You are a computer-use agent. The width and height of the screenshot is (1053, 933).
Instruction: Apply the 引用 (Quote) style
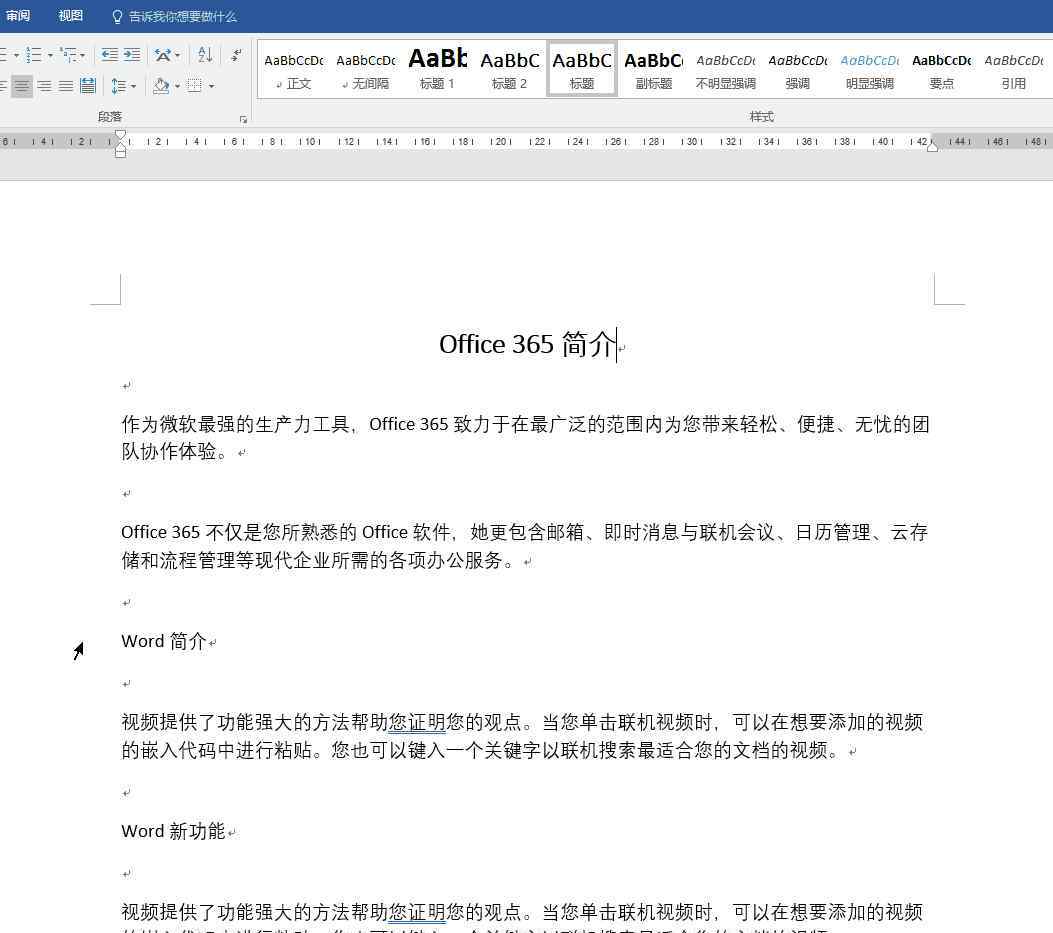click(1013, 70)
